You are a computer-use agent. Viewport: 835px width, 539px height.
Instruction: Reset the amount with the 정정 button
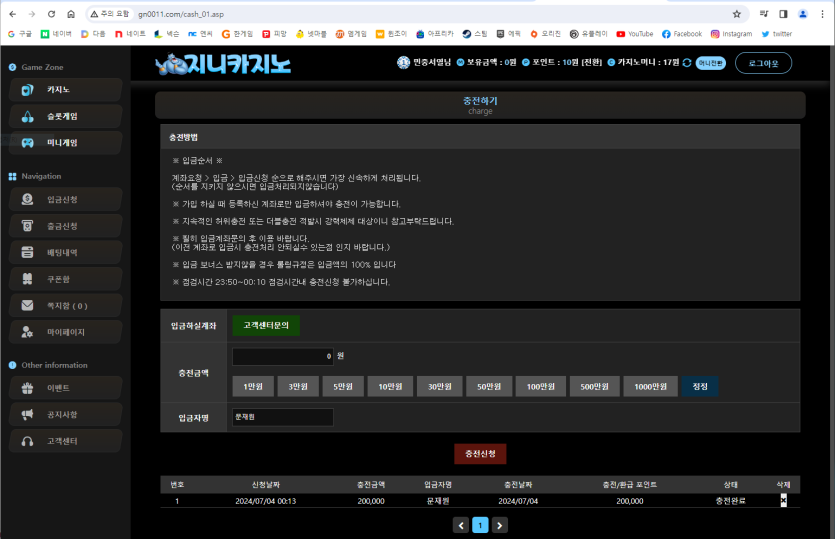[x=700, y=387]
